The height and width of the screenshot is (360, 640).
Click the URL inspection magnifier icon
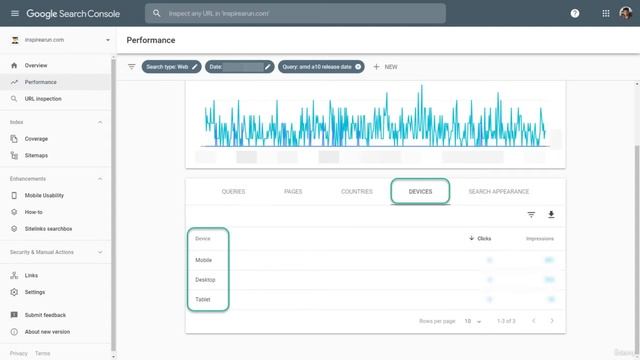click(x=14, y=99)
